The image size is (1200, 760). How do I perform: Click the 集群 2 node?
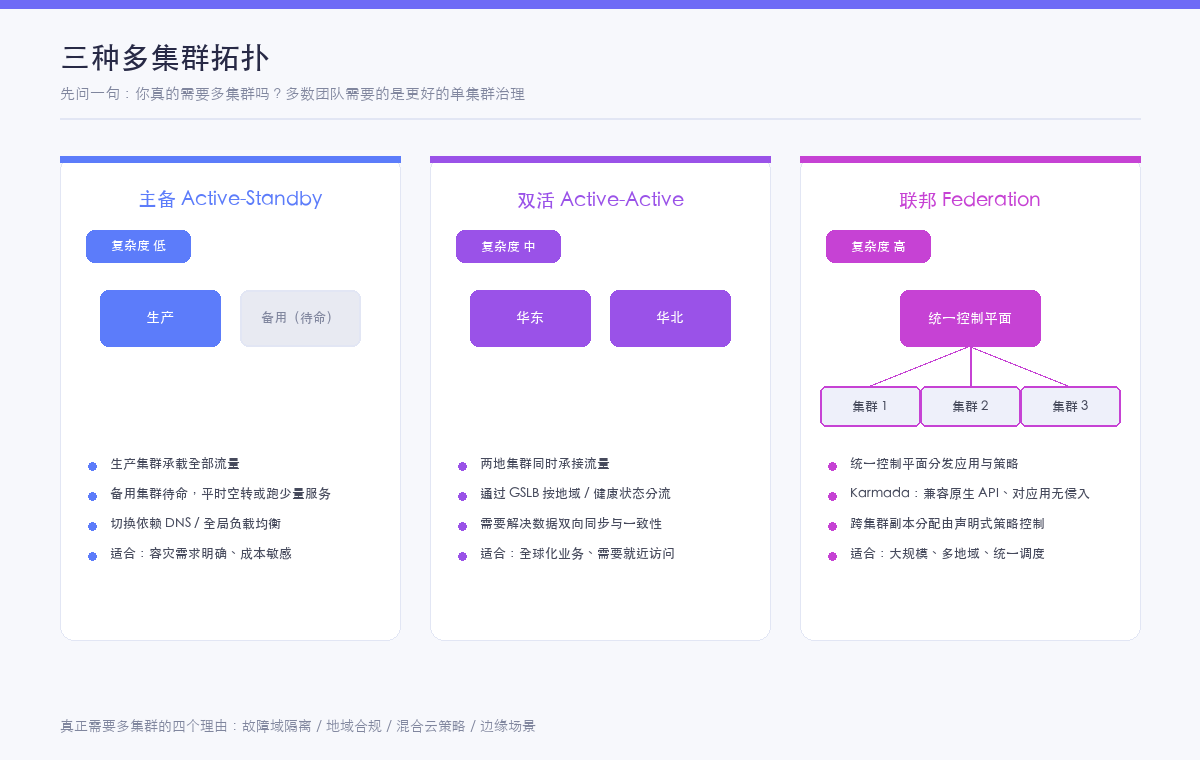970,407
